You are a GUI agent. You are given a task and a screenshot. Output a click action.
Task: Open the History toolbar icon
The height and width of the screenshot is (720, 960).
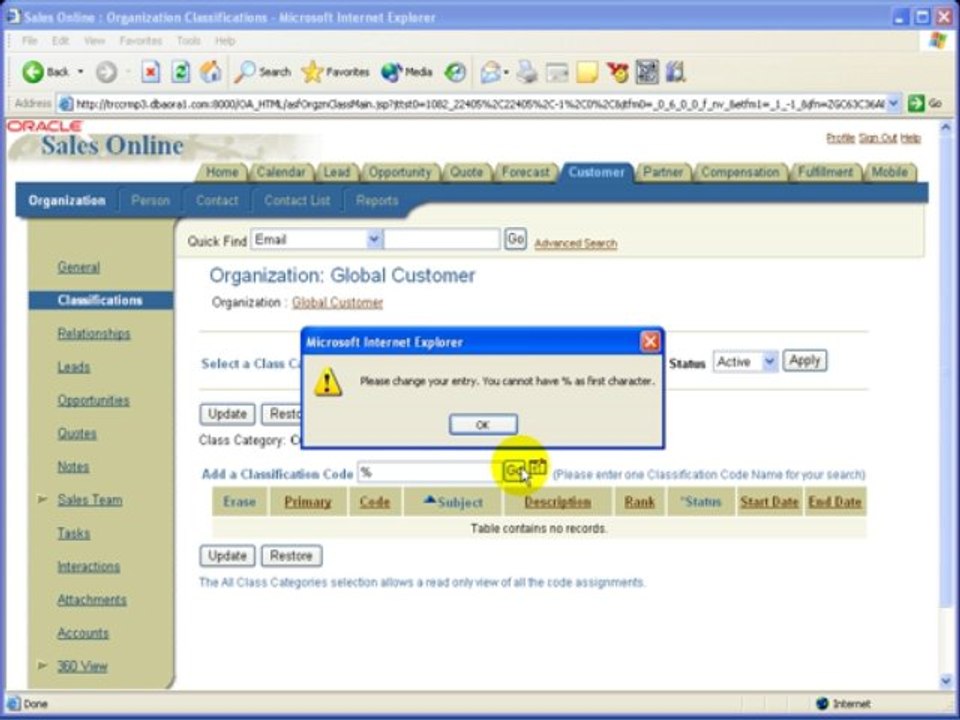click(x=455, y=72)
